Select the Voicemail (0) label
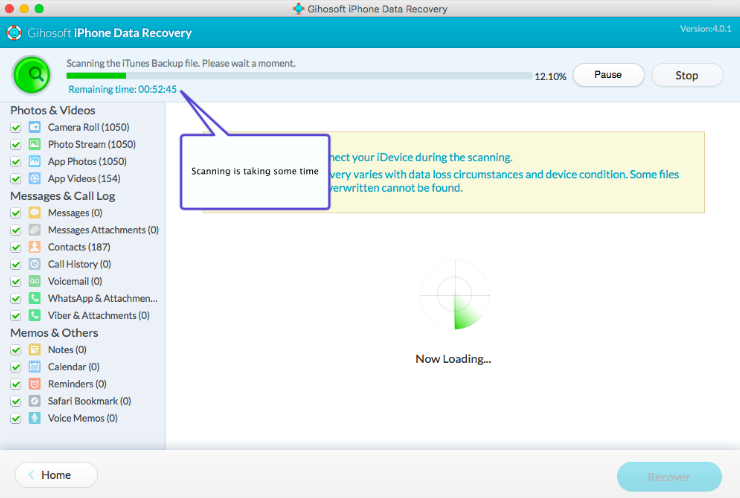Image resolution: width=740 pixels, height=498 pixels. pos(75,281)
